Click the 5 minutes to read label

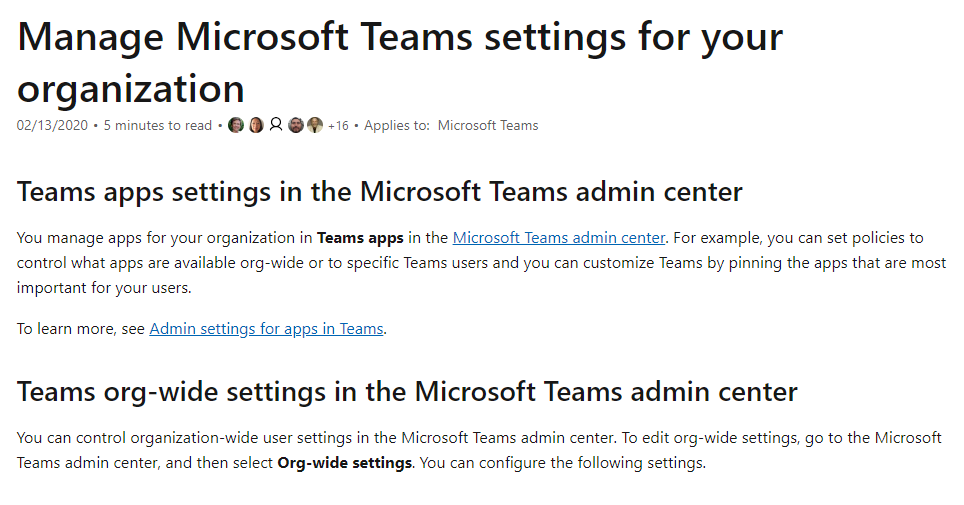[157, 125]
